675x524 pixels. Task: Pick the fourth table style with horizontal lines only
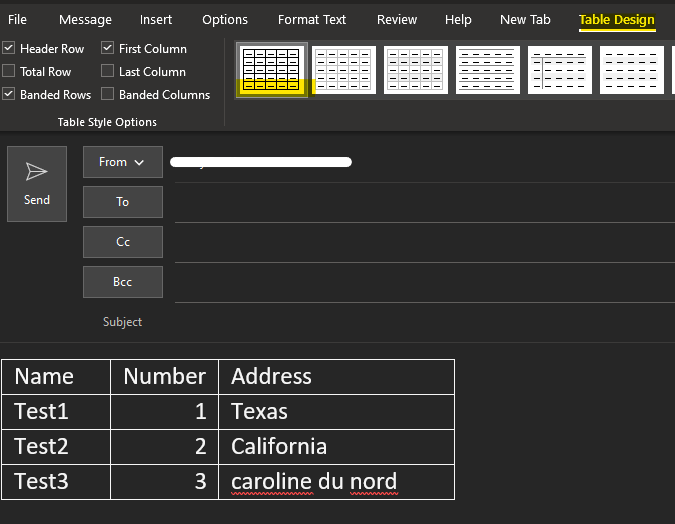(488, 70)
